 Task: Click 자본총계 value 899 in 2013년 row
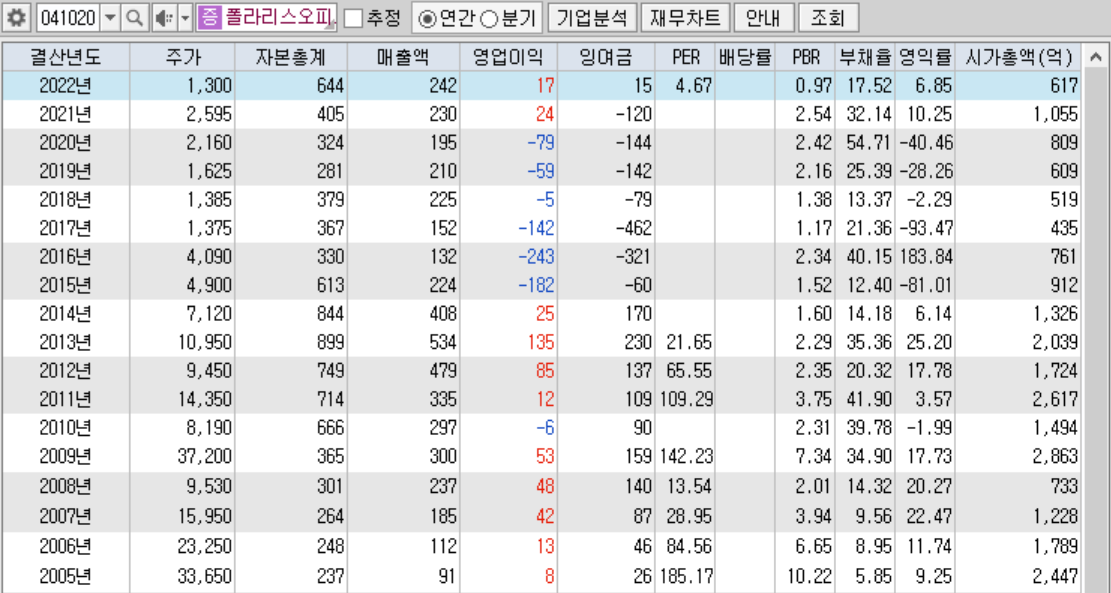pyautogui.click(x=330, y=342)
